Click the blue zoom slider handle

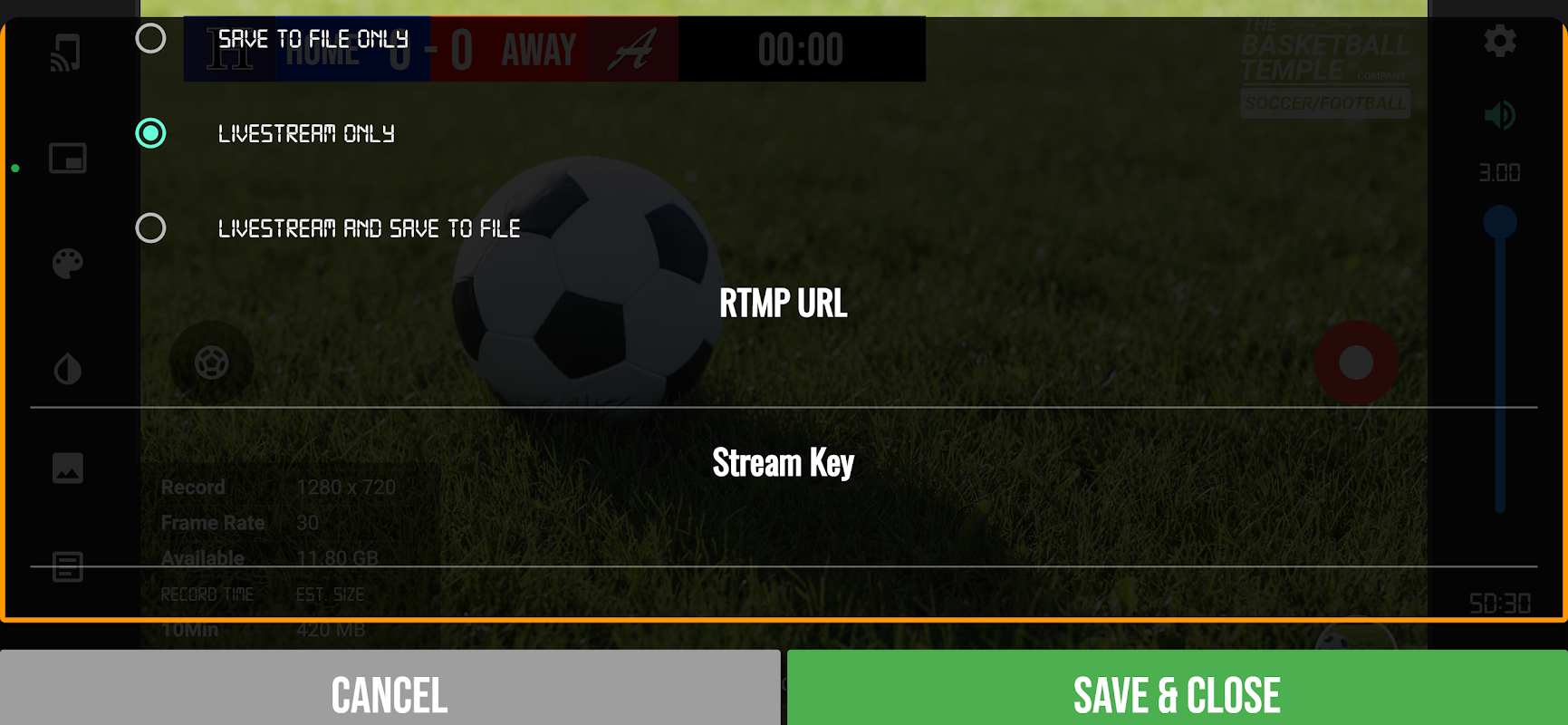coord(1500,222)
